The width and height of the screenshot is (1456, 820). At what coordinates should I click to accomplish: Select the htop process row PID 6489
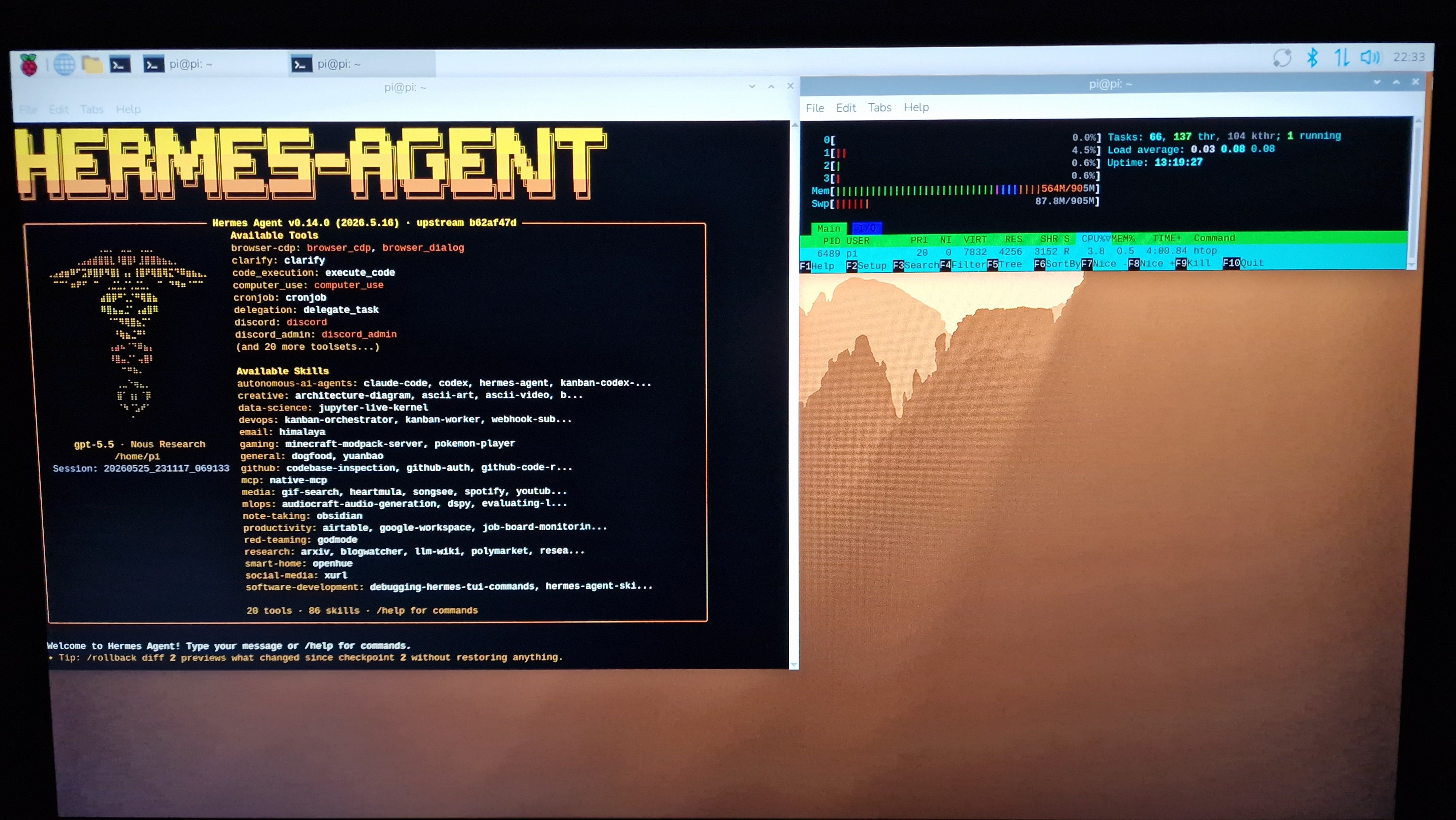[x=1103, y=252]
